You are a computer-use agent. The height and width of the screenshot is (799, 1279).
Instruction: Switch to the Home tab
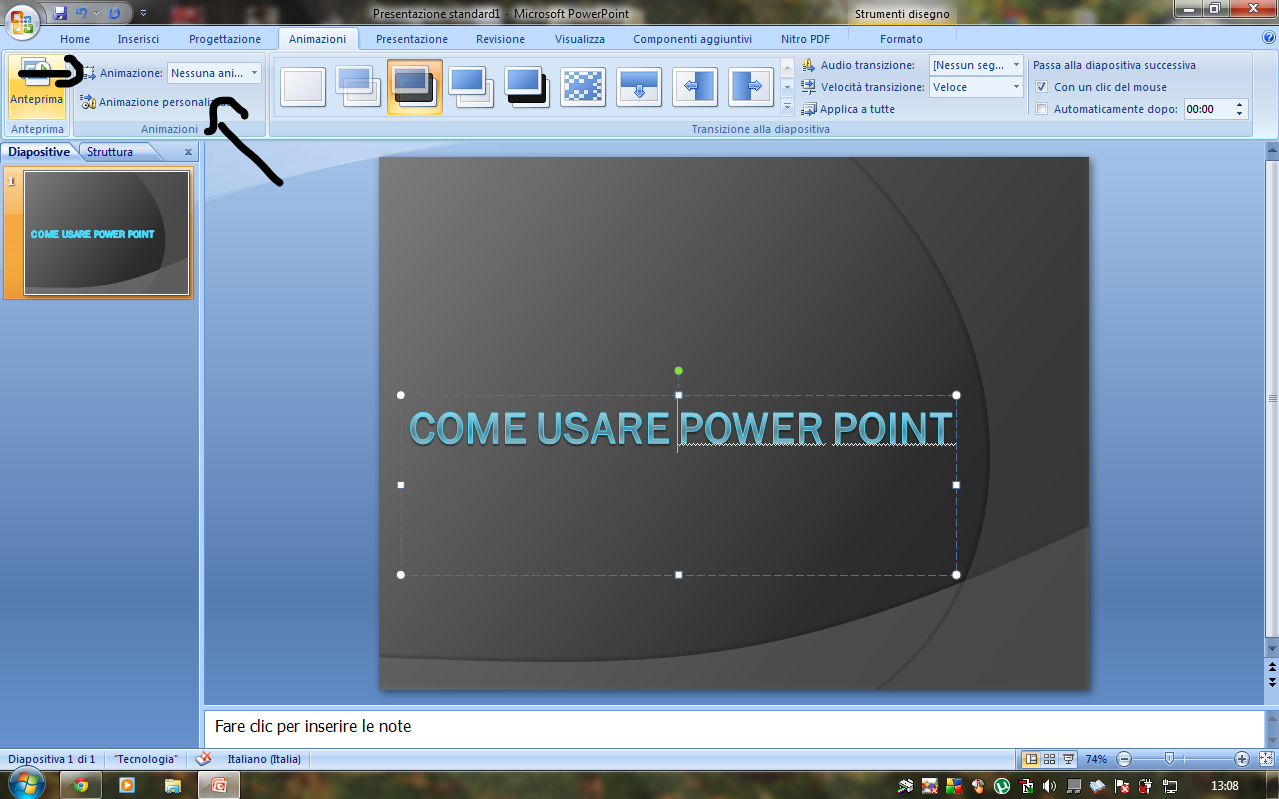point(75,39)
